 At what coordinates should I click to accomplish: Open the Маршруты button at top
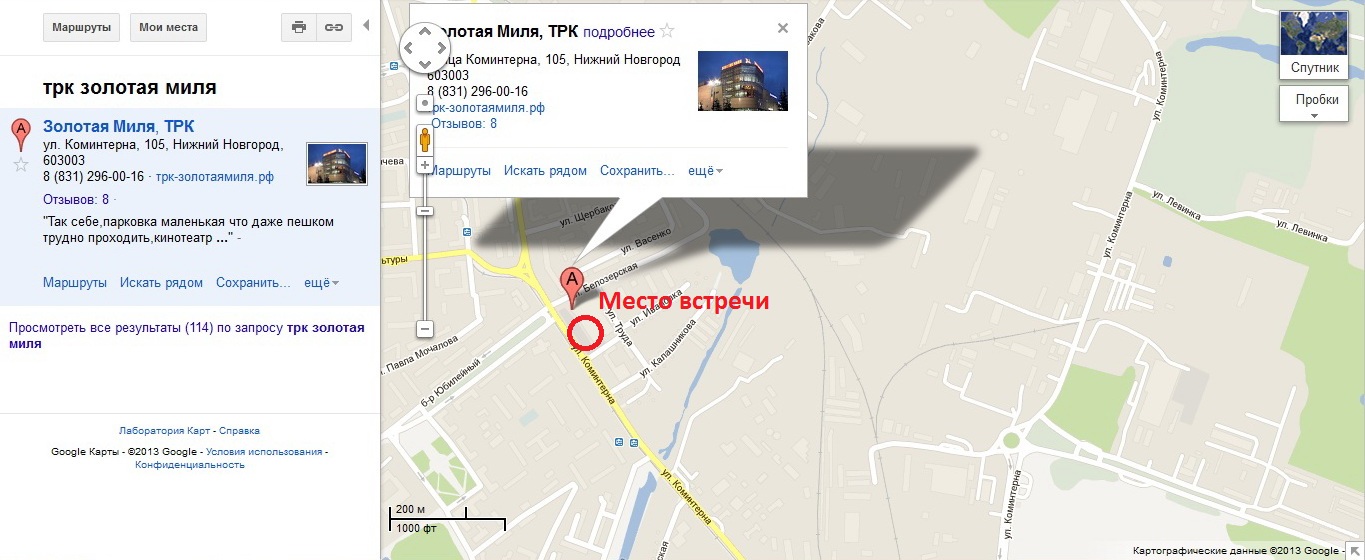pos(81,27)
